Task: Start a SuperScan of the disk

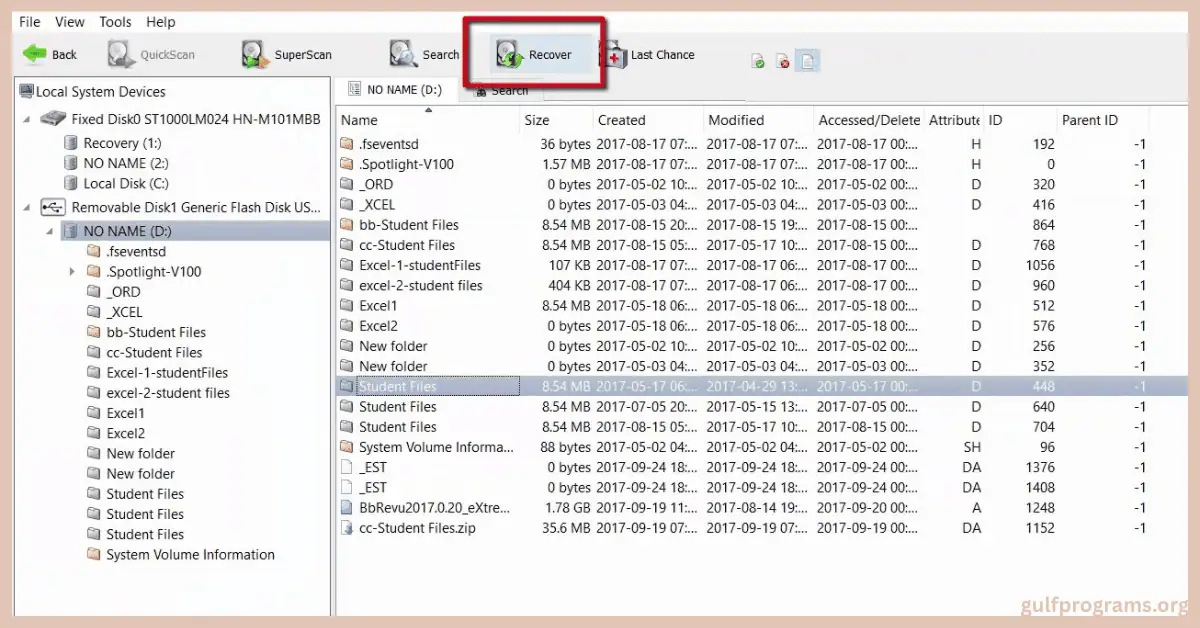Action: point(286,54)
